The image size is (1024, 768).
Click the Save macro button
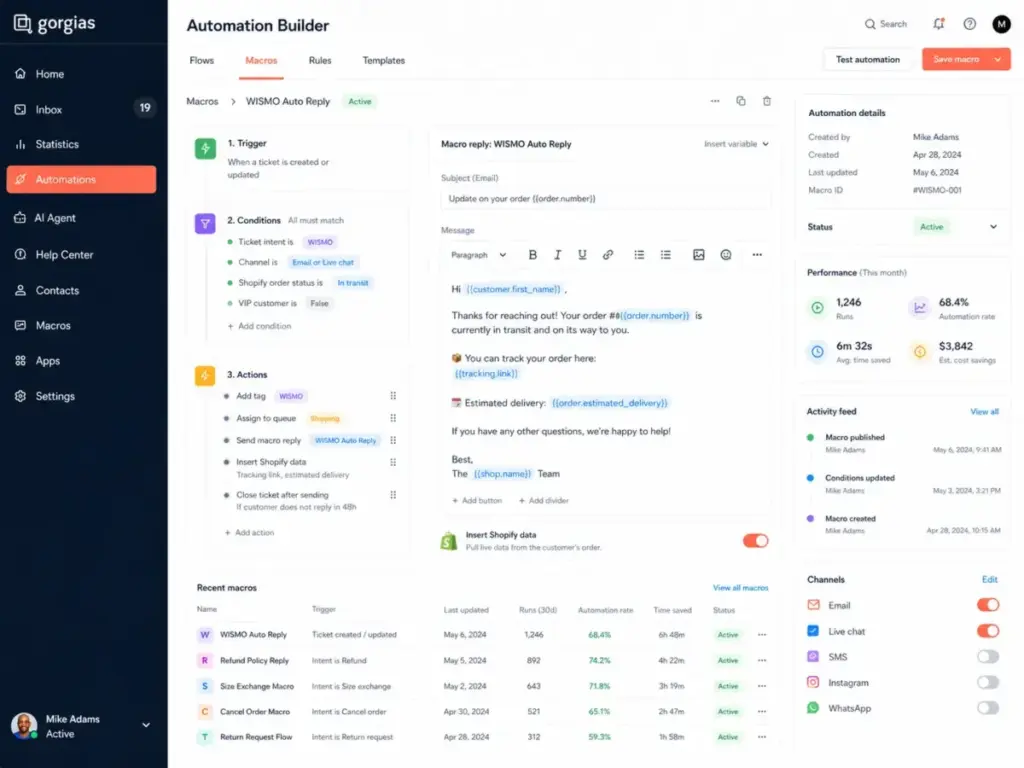coord(956,59)
